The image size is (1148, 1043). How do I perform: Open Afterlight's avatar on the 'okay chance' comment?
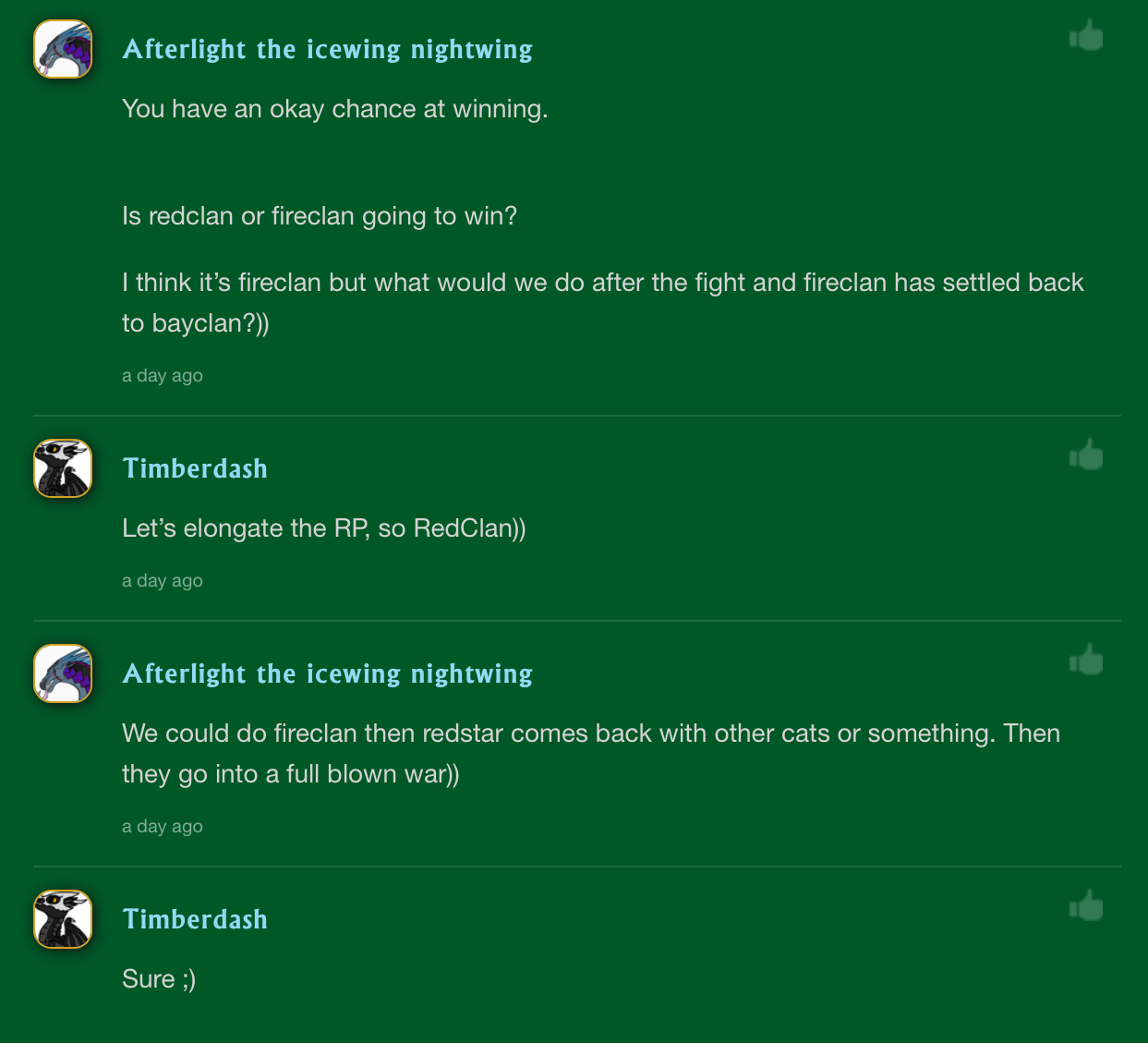coord(63,49)
